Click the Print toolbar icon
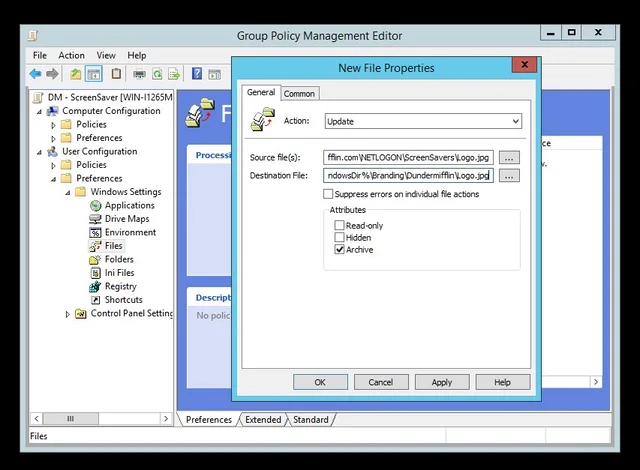Viewport: 640px width, 470px height. point(139,74)
